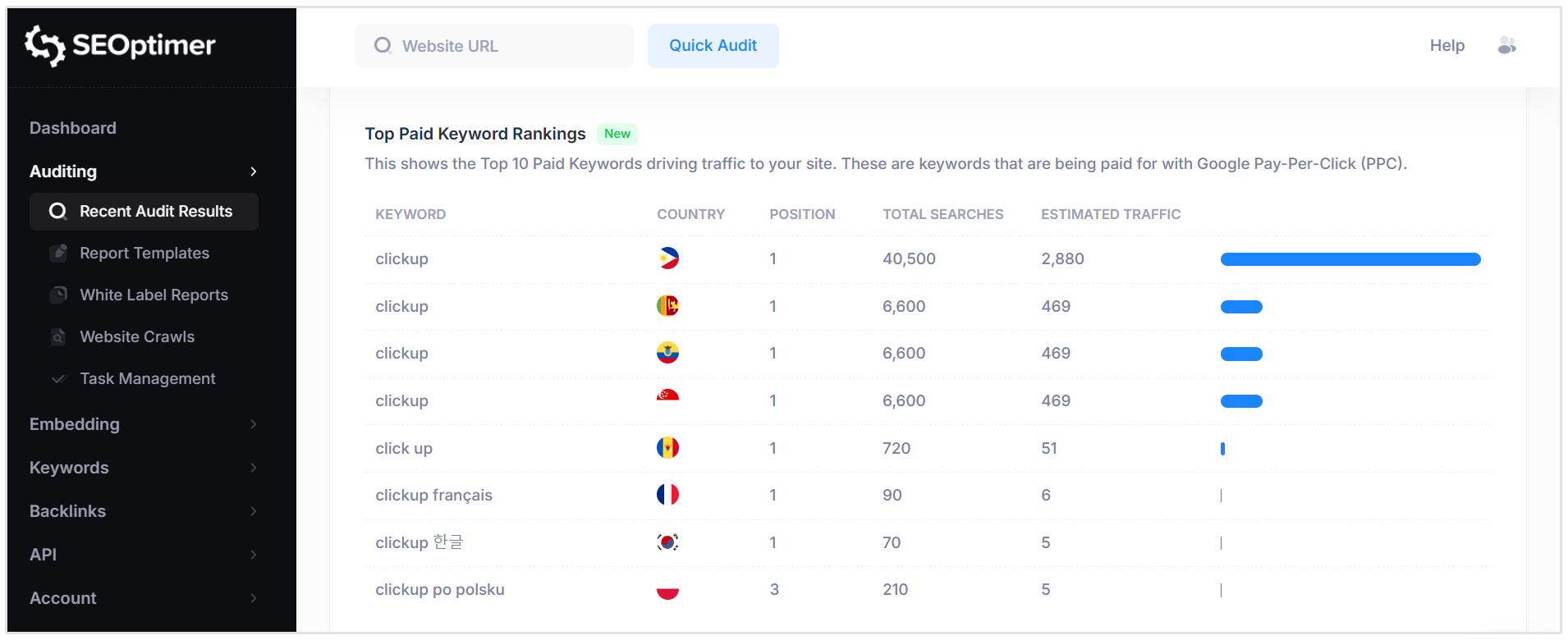Open the user profile icon
The height and width of the screenshot is (640, 1568).
click(1507, 45)
